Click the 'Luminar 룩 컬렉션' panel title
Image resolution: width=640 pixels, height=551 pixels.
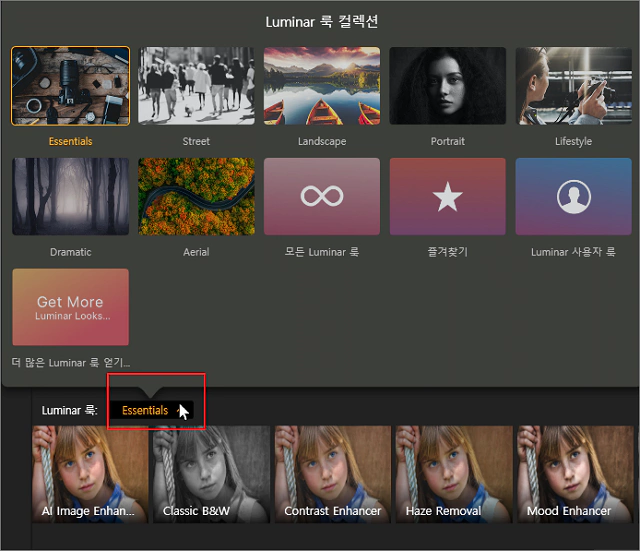pos(322,22)
